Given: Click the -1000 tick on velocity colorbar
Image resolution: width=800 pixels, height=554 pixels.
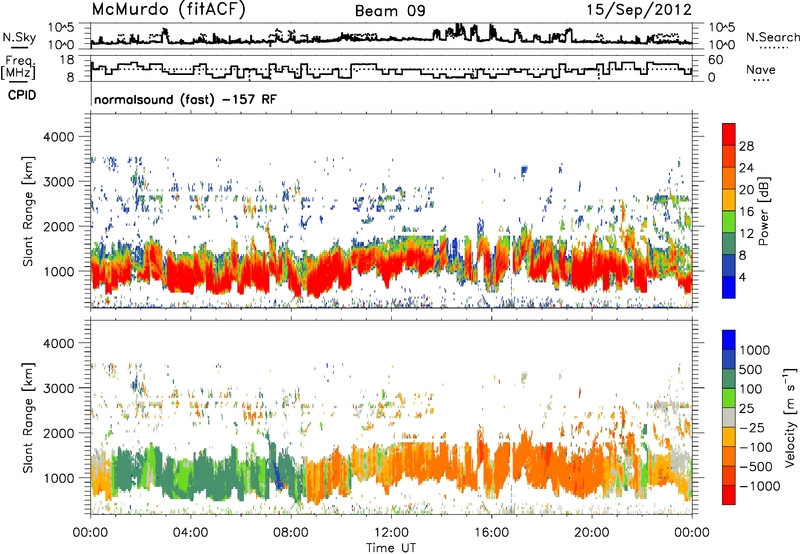Looking at the screenshot, I should coord(759,486).
